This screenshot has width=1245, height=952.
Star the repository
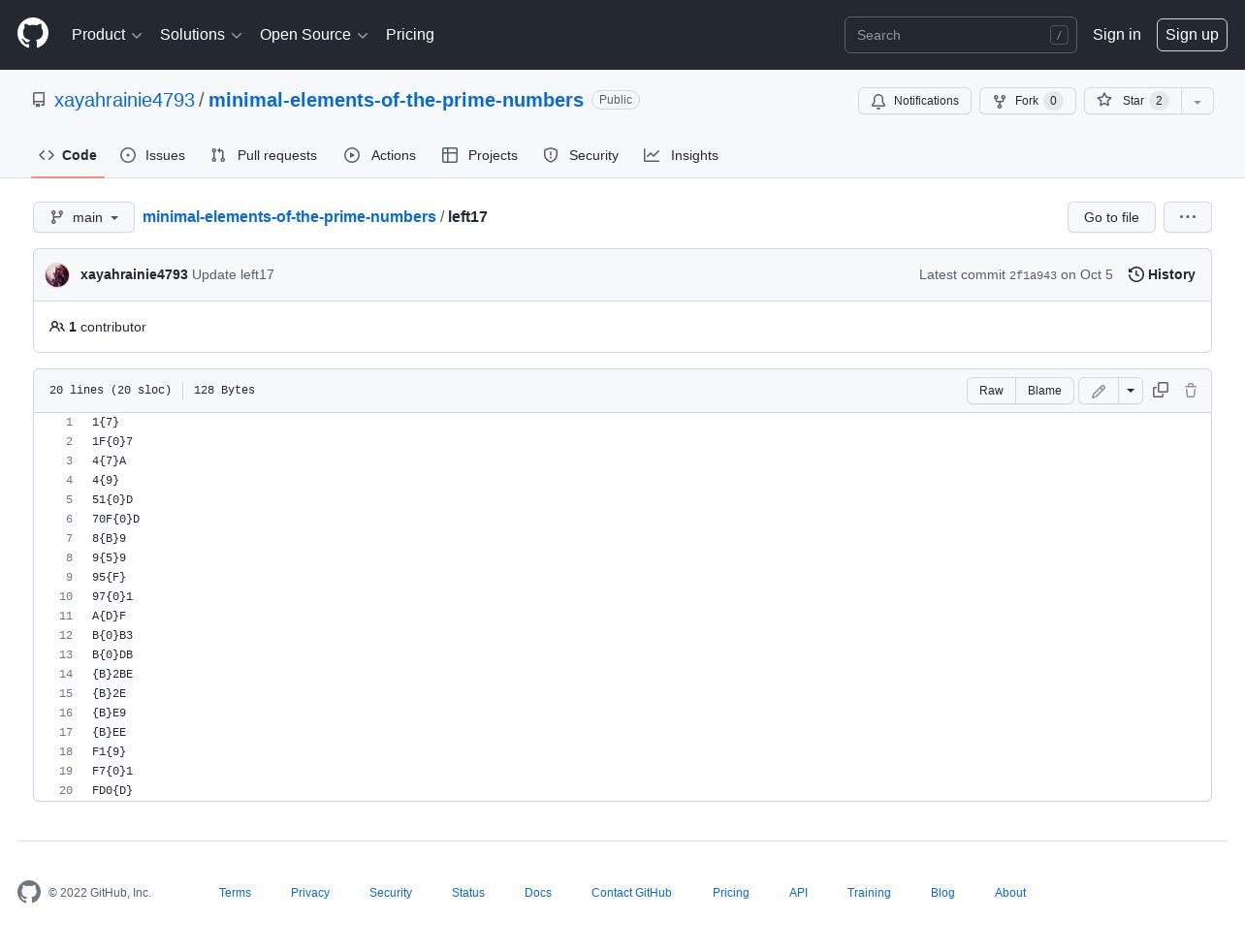click(1133, 101)
